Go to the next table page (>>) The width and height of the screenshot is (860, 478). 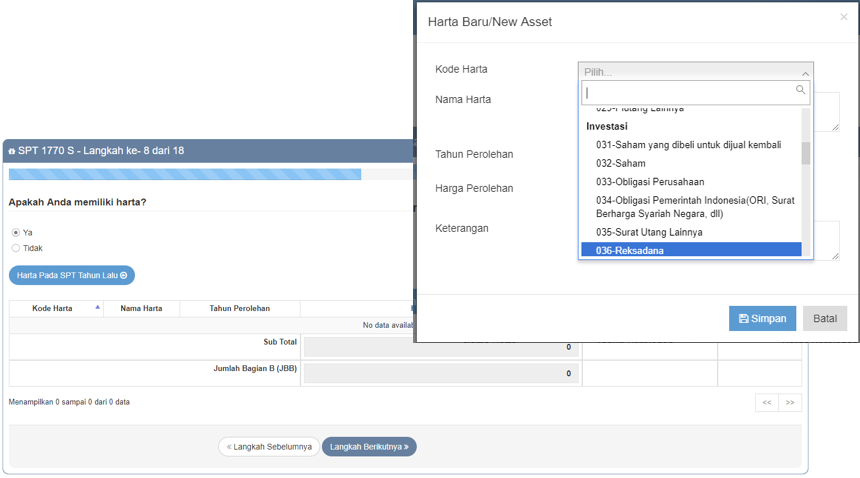790,403
